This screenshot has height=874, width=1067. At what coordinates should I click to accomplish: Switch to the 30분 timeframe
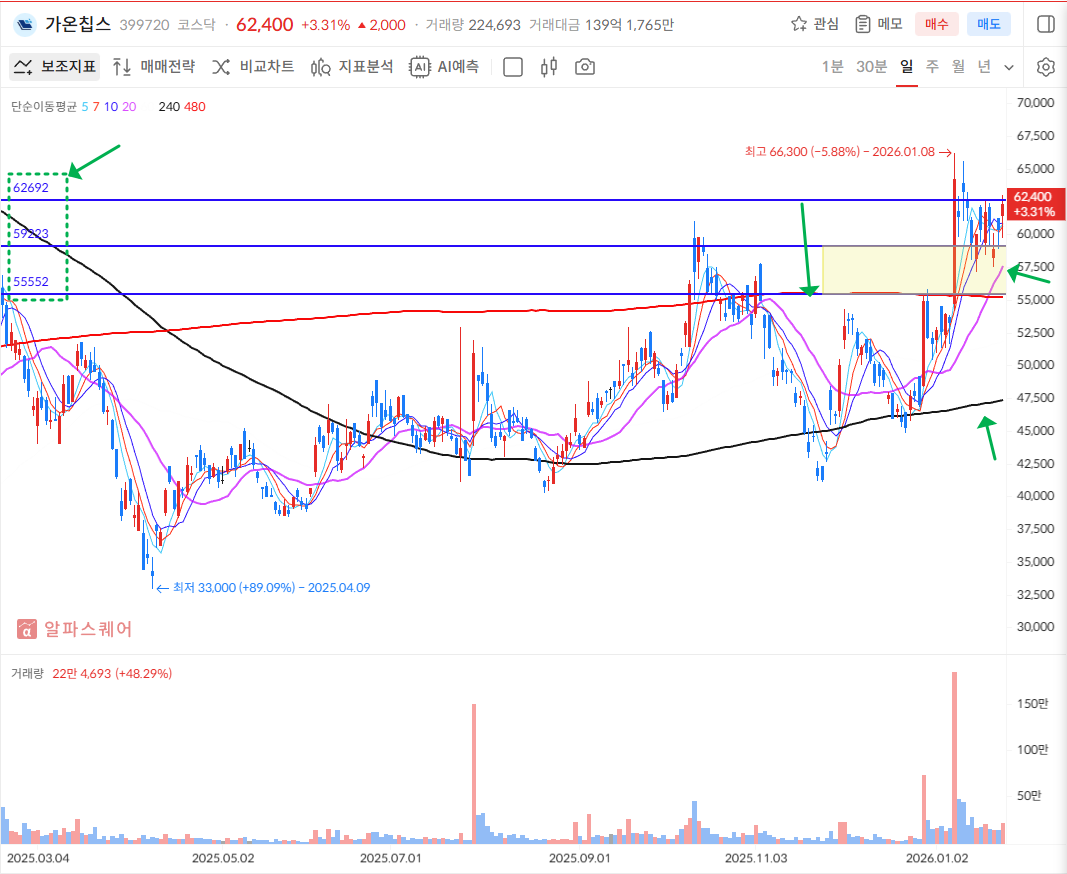pyautogui.click(x=871, y=67)
